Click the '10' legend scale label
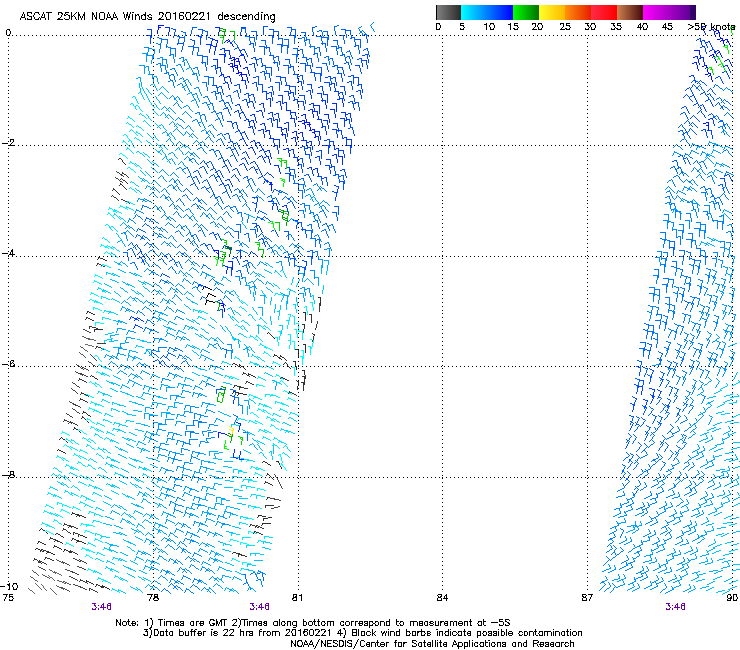This screenshot has height=650, width=740. [489, 27]
